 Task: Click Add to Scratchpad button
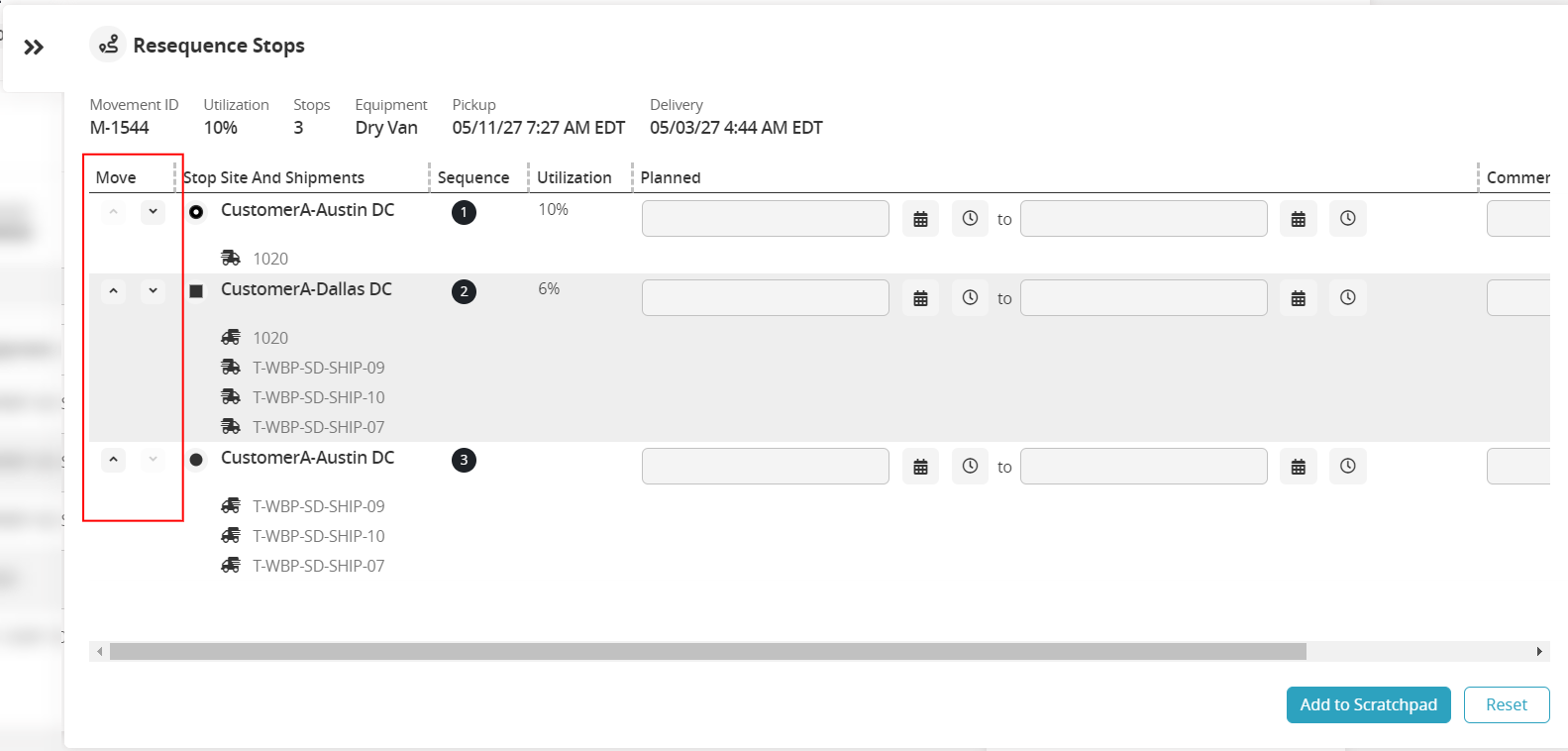[x=1368, y=704]
